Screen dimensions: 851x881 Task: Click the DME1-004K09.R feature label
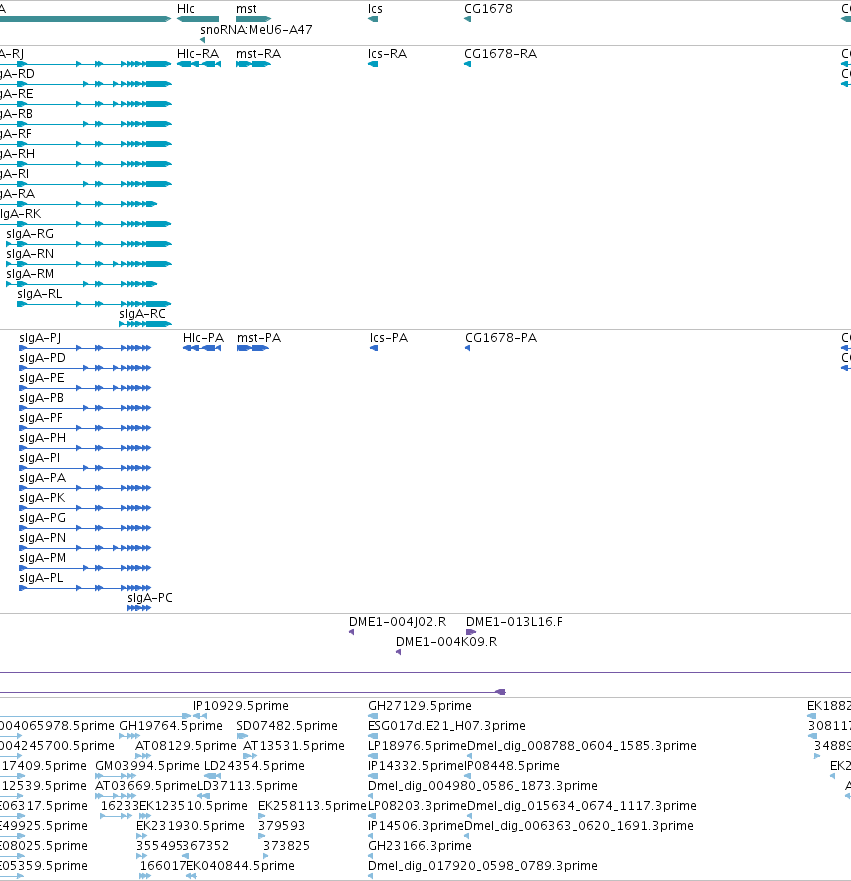coord(446,642)
